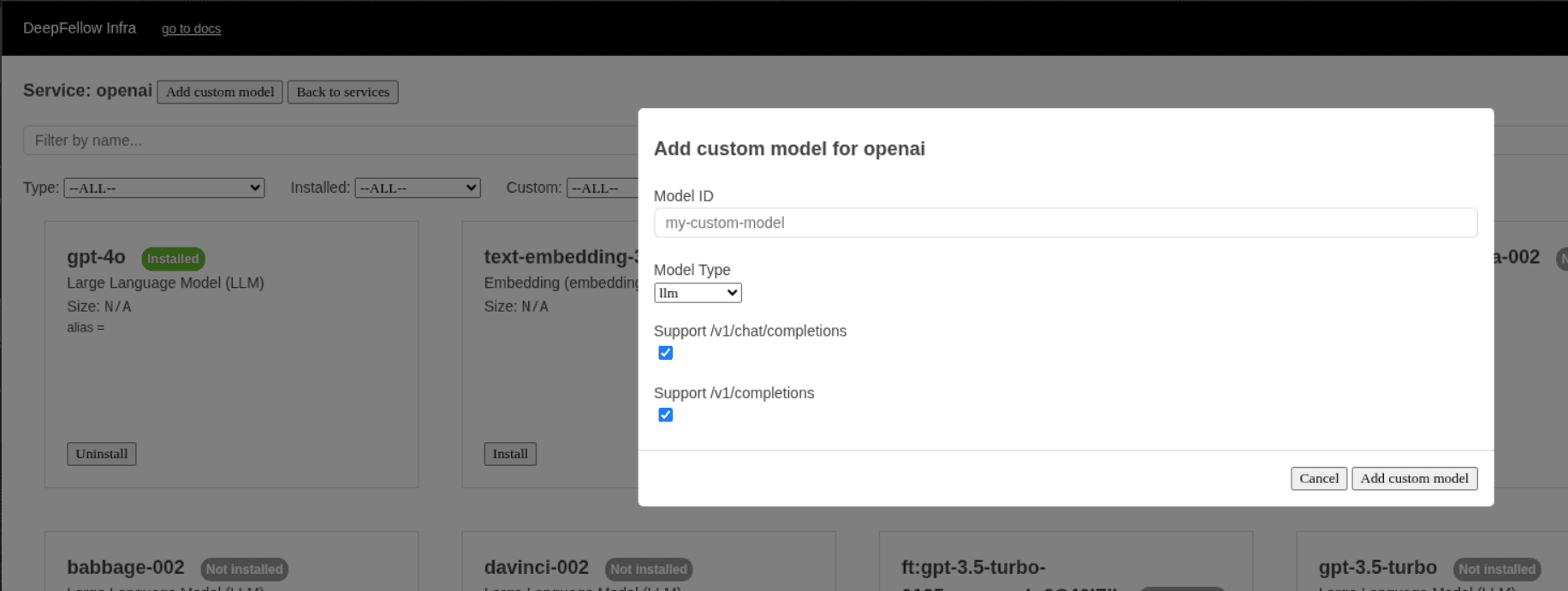The image size is (1568, 591).
Task: Install the text-embedding model
Action: (510, 454)
